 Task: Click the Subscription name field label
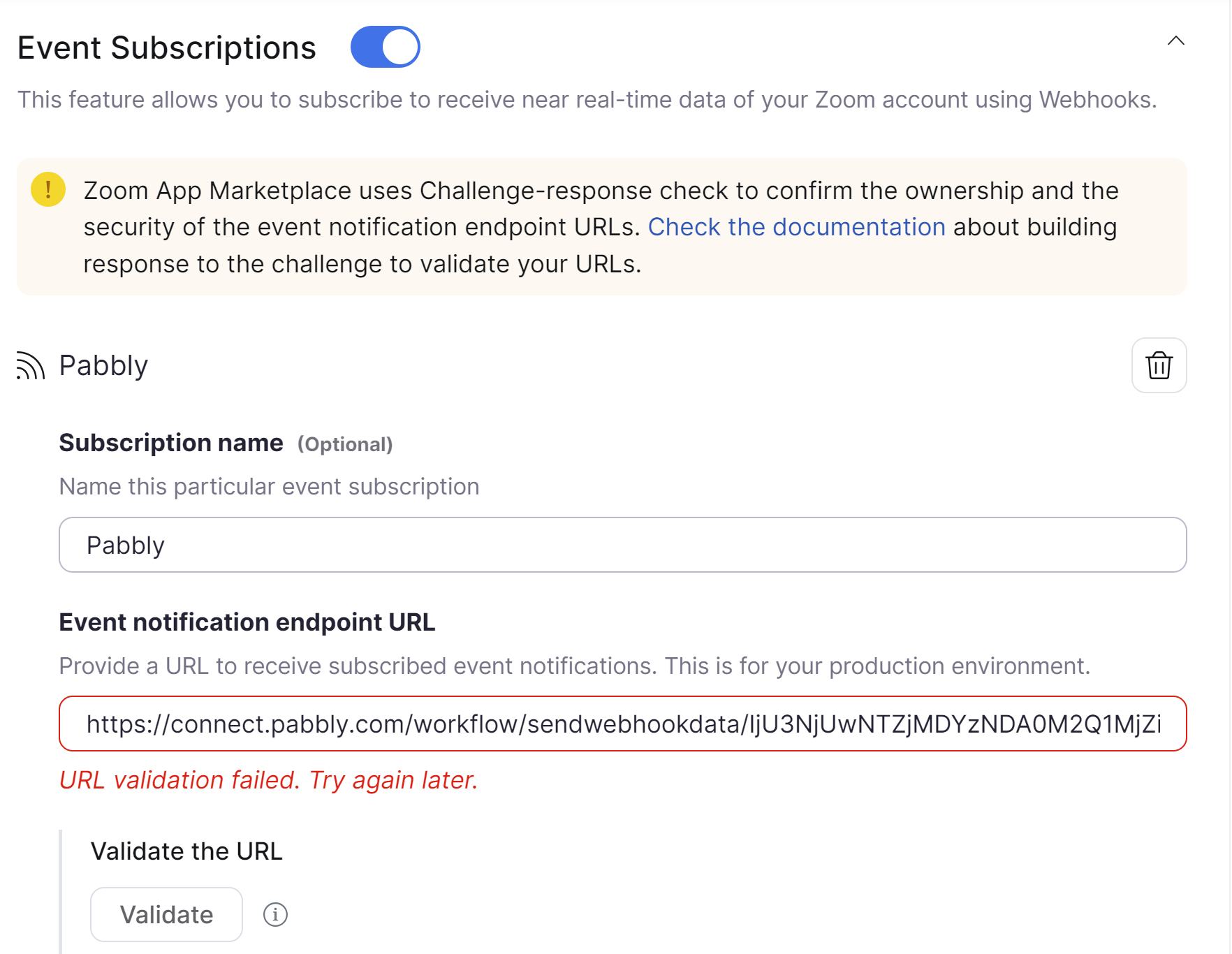[171, 443]
